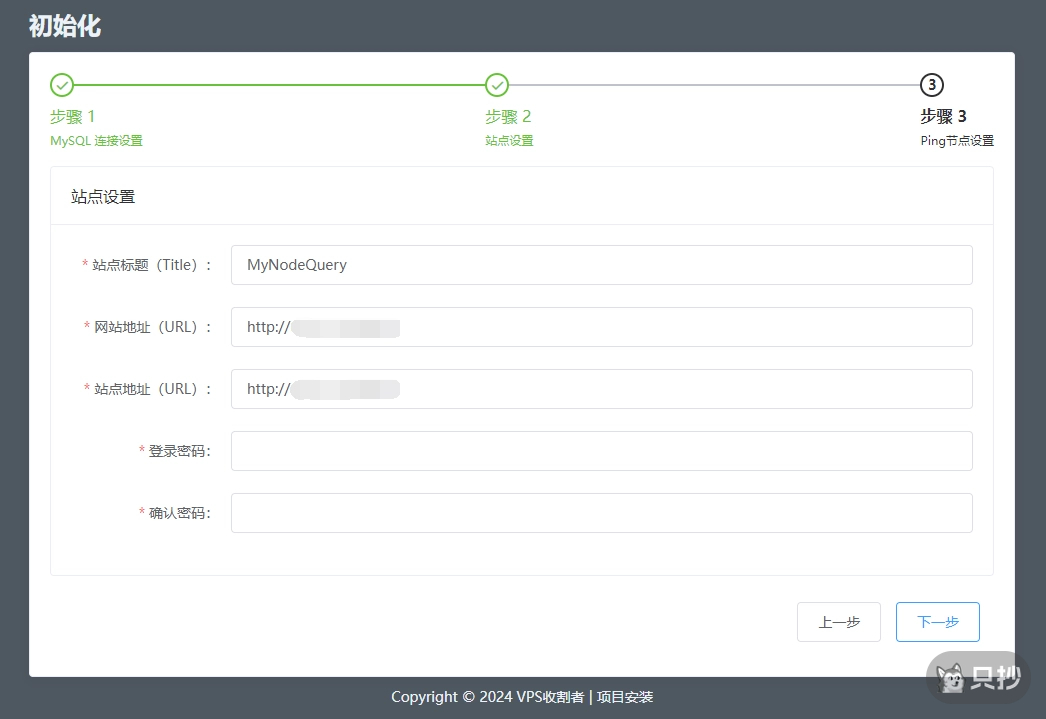Image resolution: width=1046 pixels, height=719 pixels.
Task: Open the VPS收割者 footer link
Action: tap(550, 697)
